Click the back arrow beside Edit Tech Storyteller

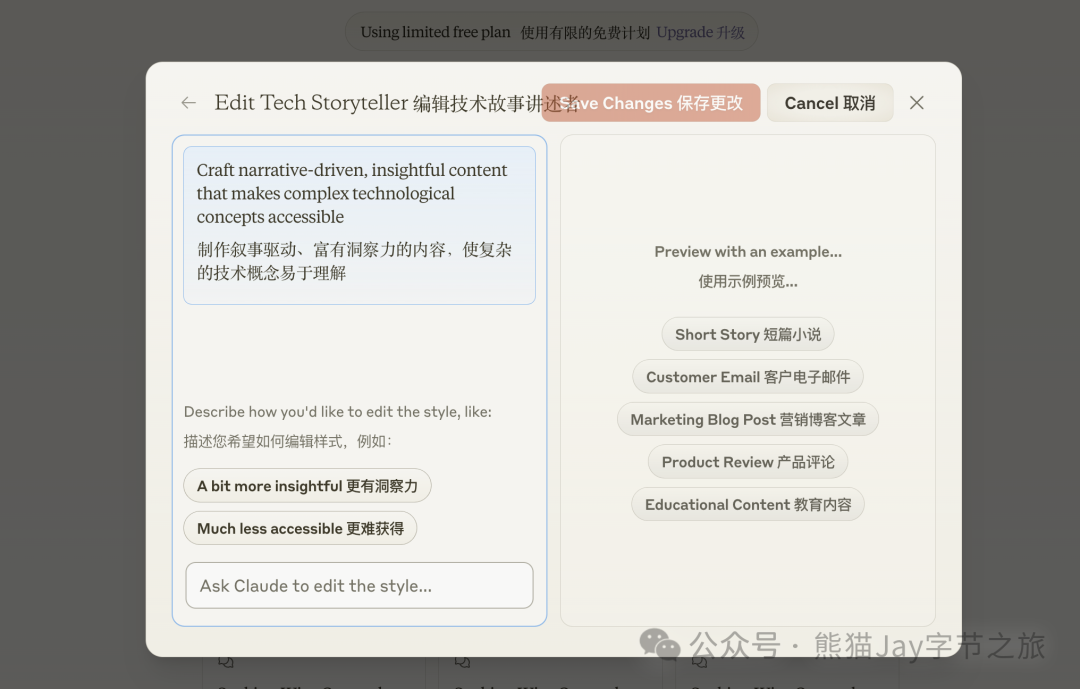point(188,103)
